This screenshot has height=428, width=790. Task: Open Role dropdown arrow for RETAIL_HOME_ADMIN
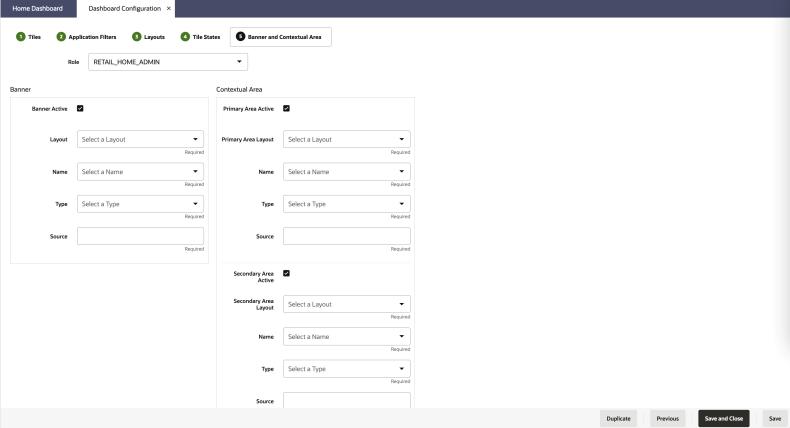pyautogui.click(x=239, y=62)
